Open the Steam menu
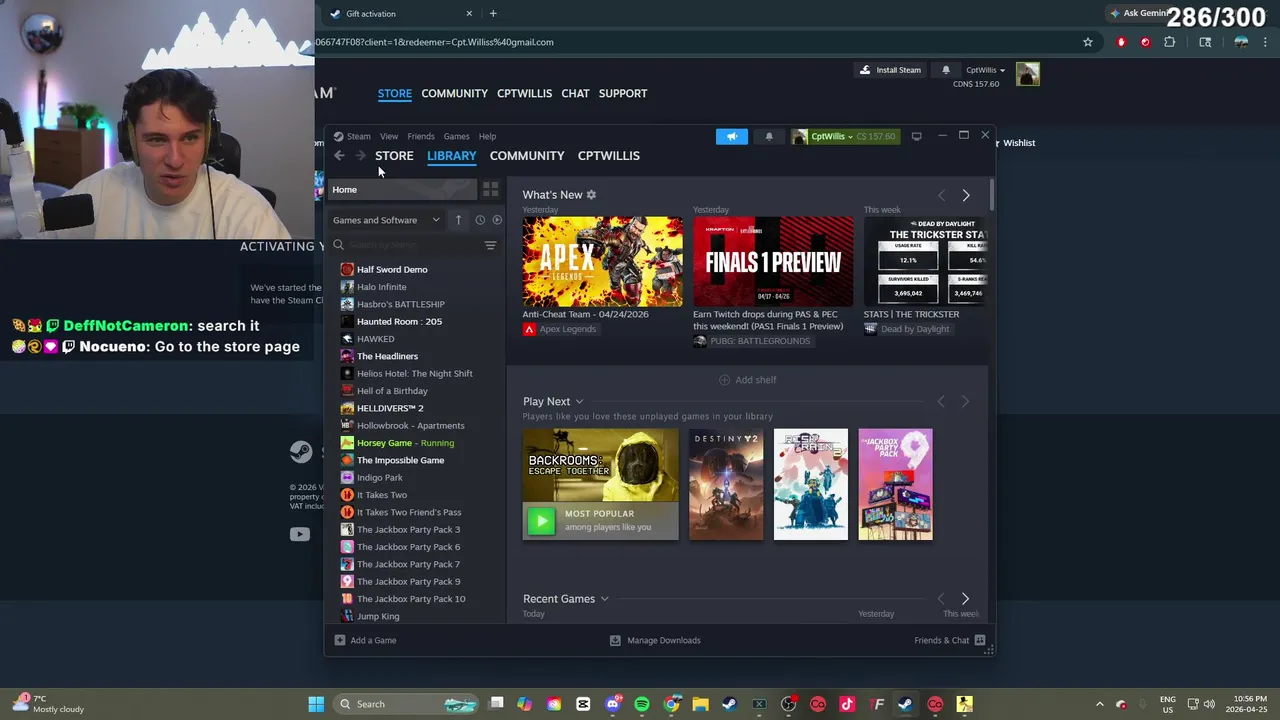The height and width of the screenshot is (720, 1280). pos(358,136)
